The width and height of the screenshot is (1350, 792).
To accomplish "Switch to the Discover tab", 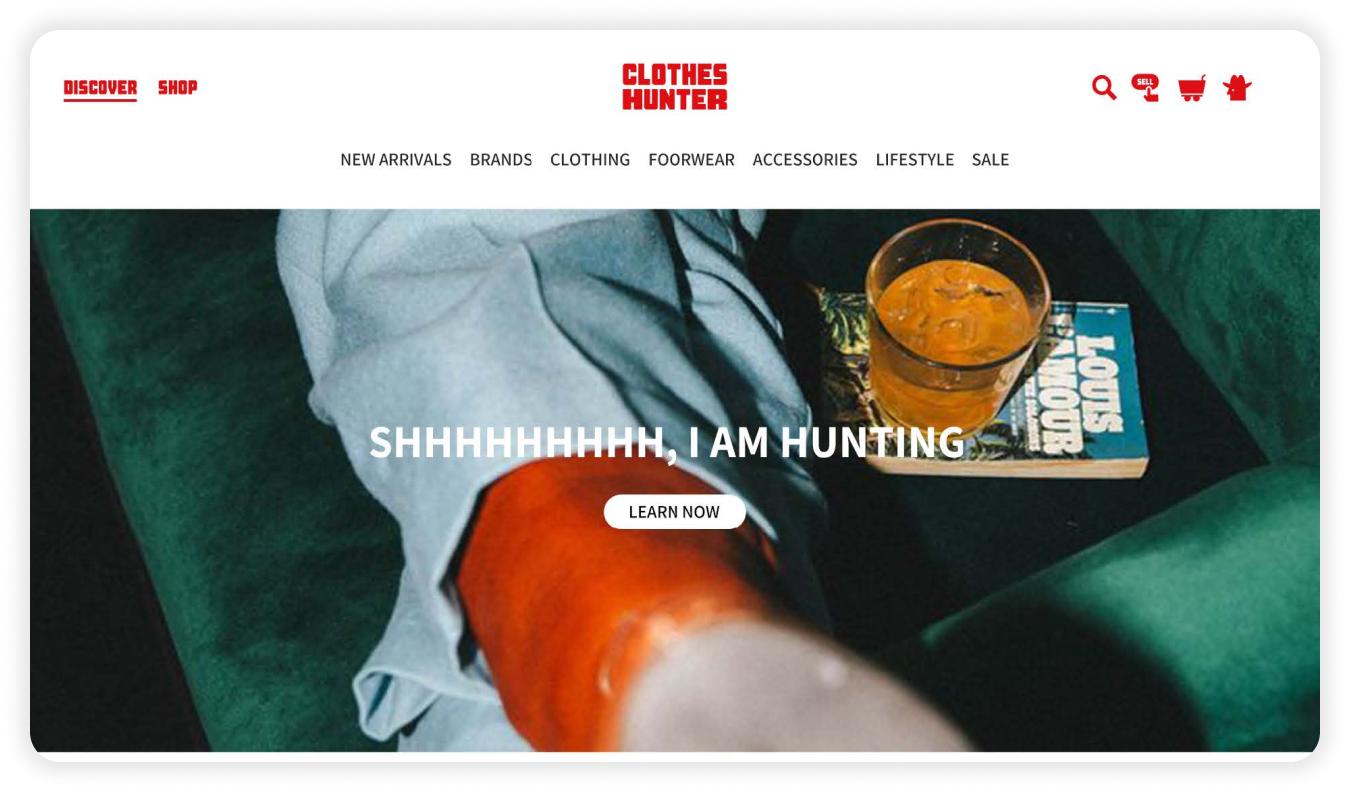I will pos(100,88).
